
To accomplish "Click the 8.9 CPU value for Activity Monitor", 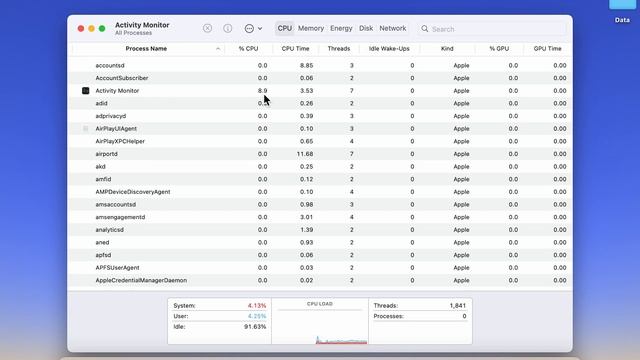I will pos(262,91).
